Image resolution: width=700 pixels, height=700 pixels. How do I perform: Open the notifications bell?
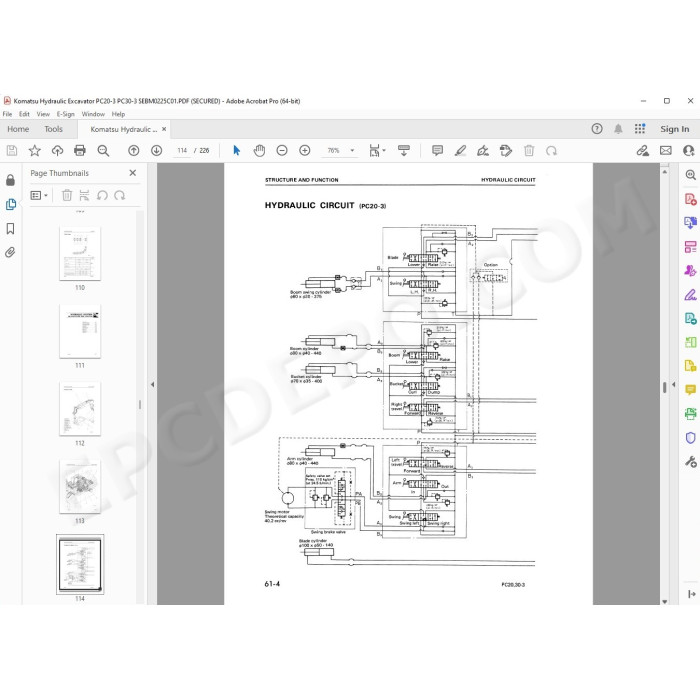pyautogui.click(x=618, y=129)
